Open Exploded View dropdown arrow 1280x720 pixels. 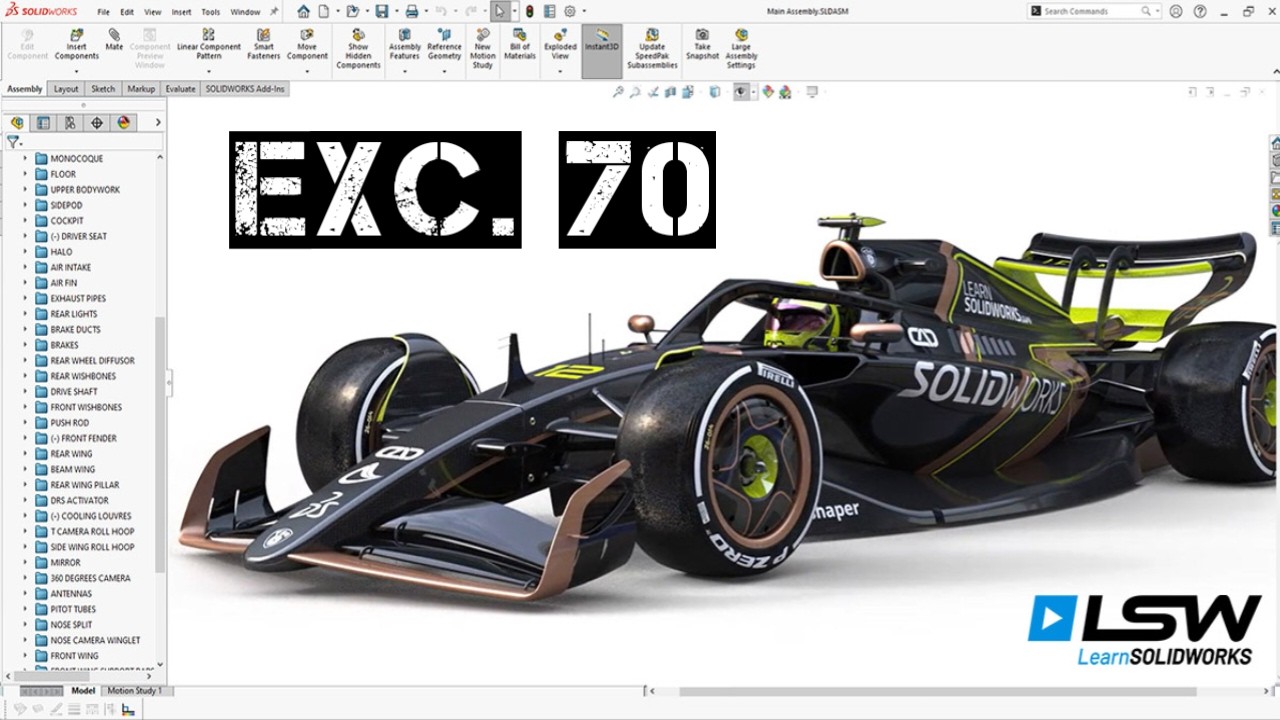click(x=560, y=72)
